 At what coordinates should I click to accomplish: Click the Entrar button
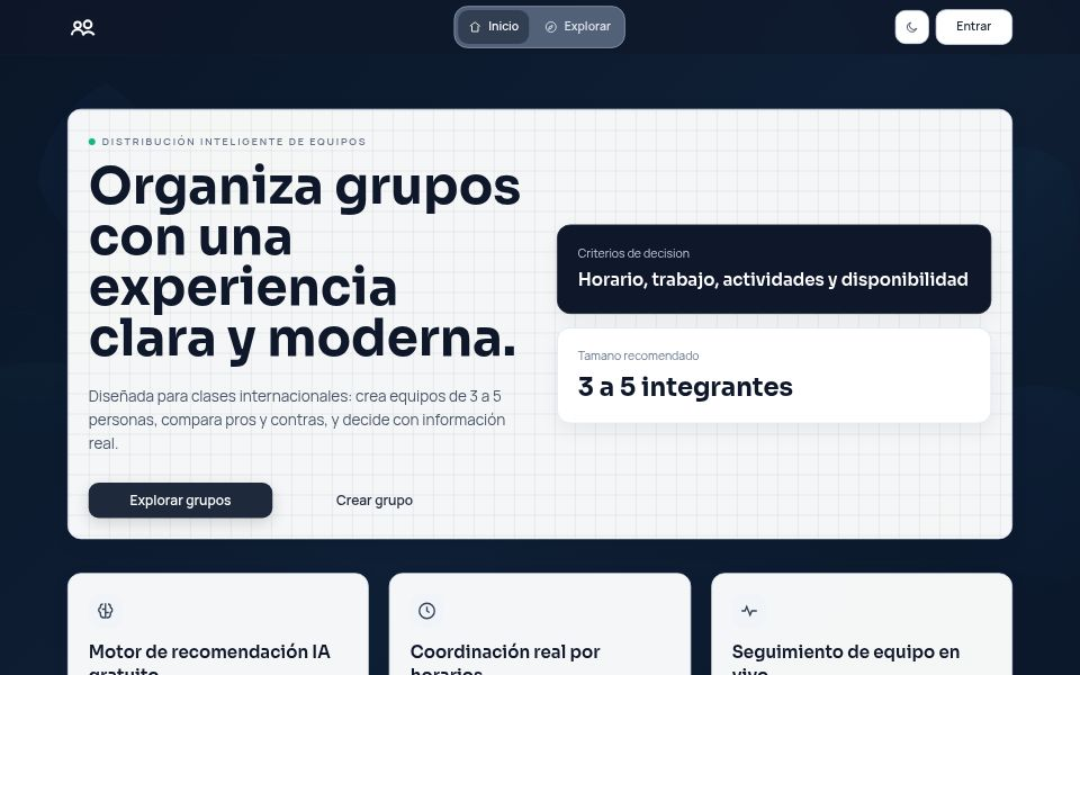[x=973, y=27]
